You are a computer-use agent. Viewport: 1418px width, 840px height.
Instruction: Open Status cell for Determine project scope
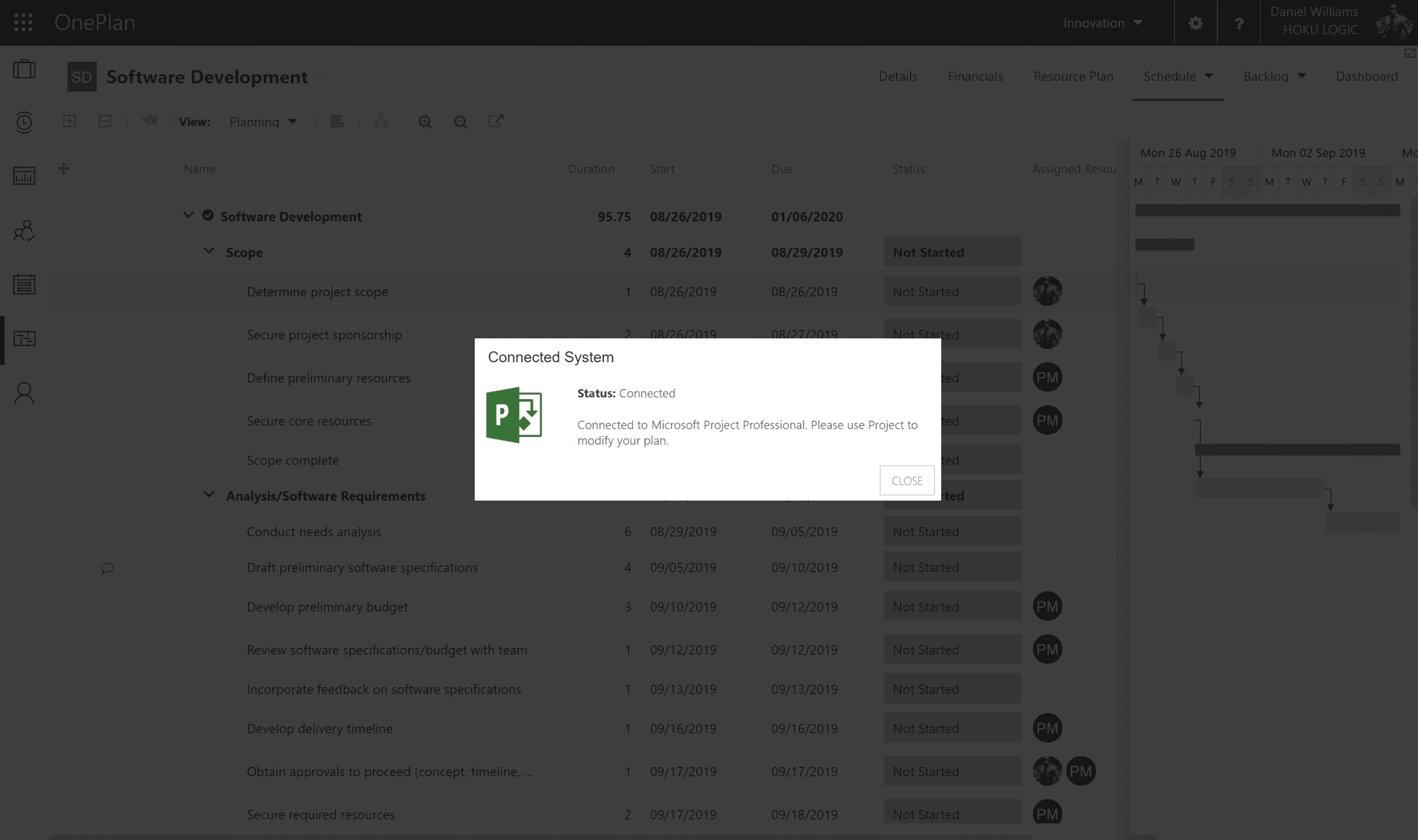click(952, 291)
